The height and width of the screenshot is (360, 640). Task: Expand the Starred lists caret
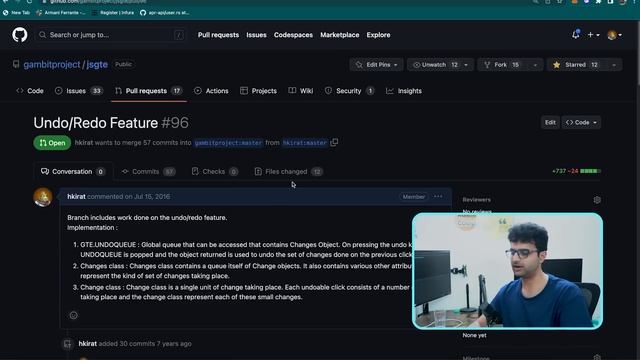[x=614, y=65]
